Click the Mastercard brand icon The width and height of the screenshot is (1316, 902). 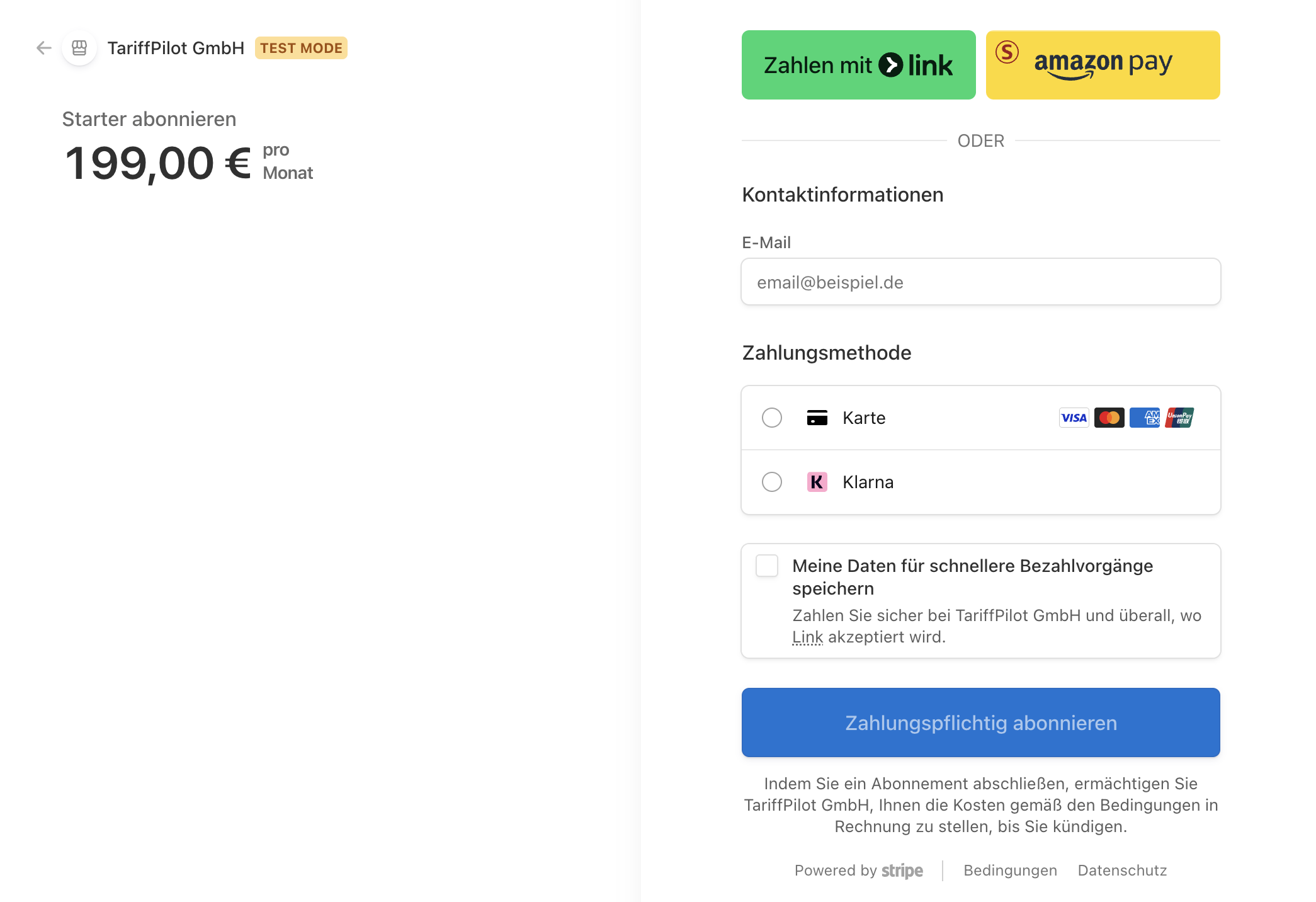[x=1109, y=418]
